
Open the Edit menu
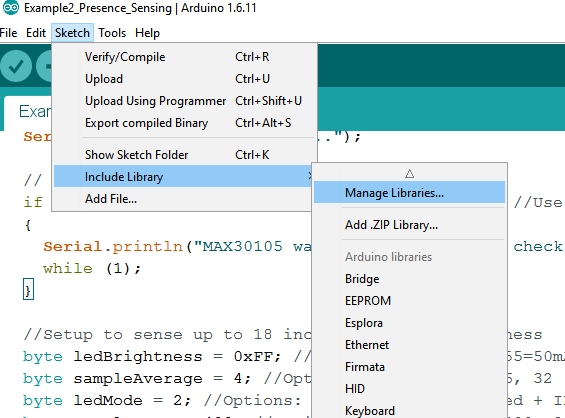click(36, 33)
